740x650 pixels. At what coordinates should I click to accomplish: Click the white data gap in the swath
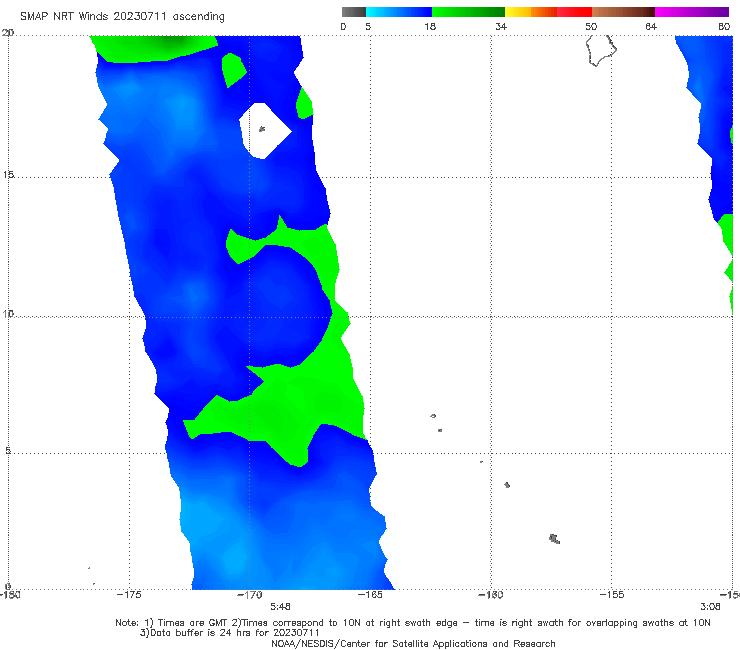pyautogui.click(x=264, y=131)
